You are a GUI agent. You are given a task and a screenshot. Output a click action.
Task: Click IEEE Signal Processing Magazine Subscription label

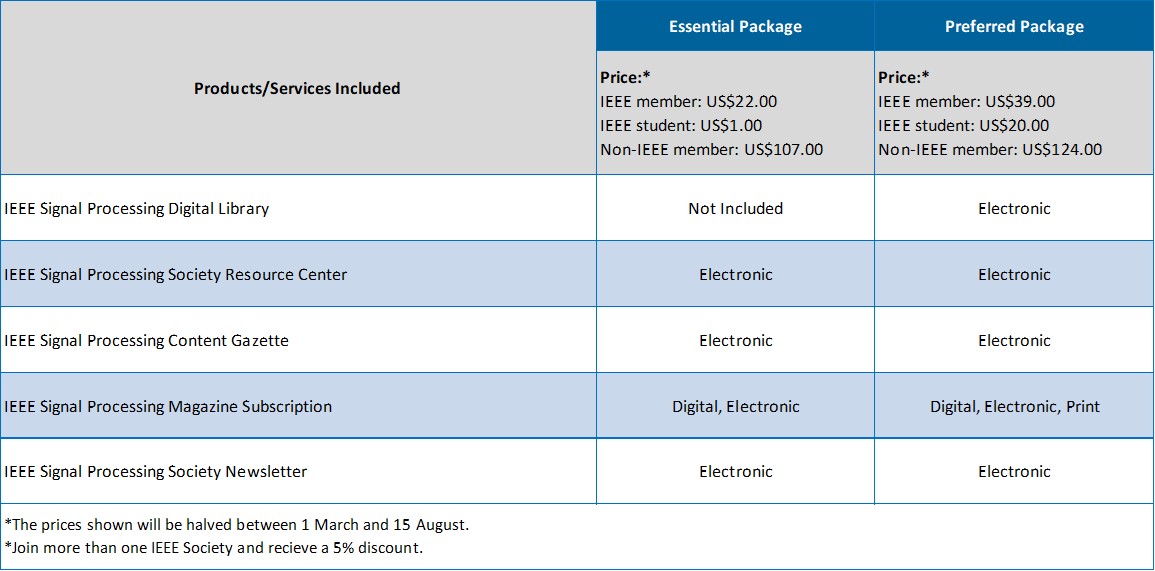point(168,406)
